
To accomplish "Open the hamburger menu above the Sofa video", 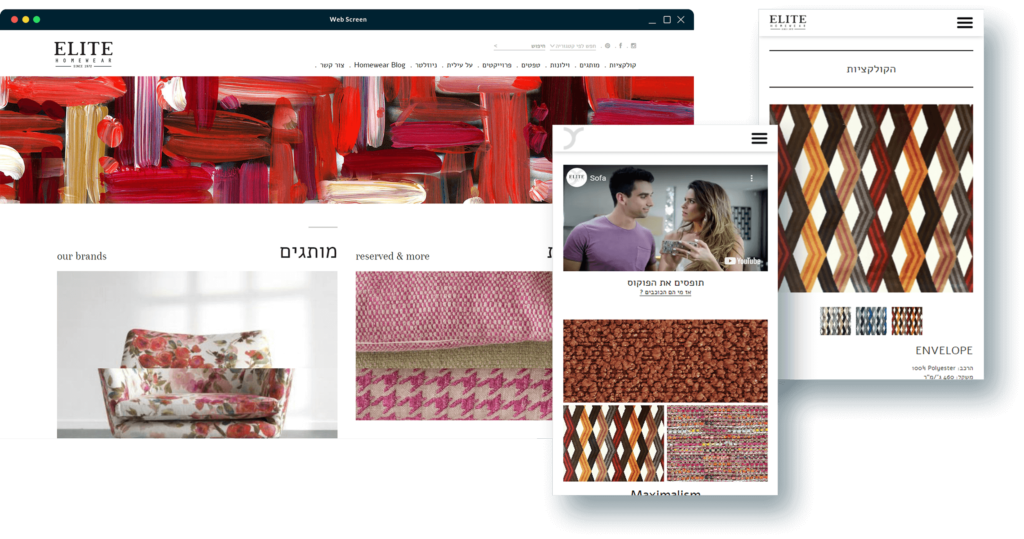I will [x=759, y=138].
